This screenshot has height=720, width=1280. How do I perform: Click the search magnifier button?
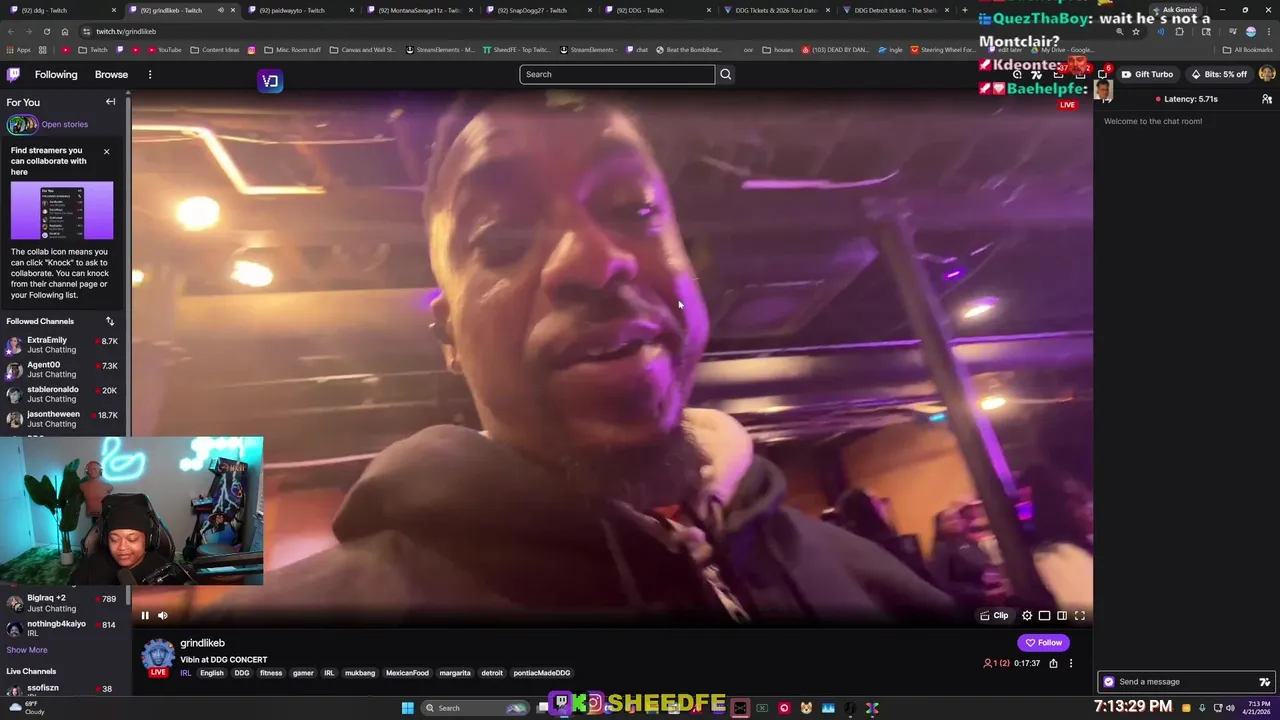coord(726,74)
